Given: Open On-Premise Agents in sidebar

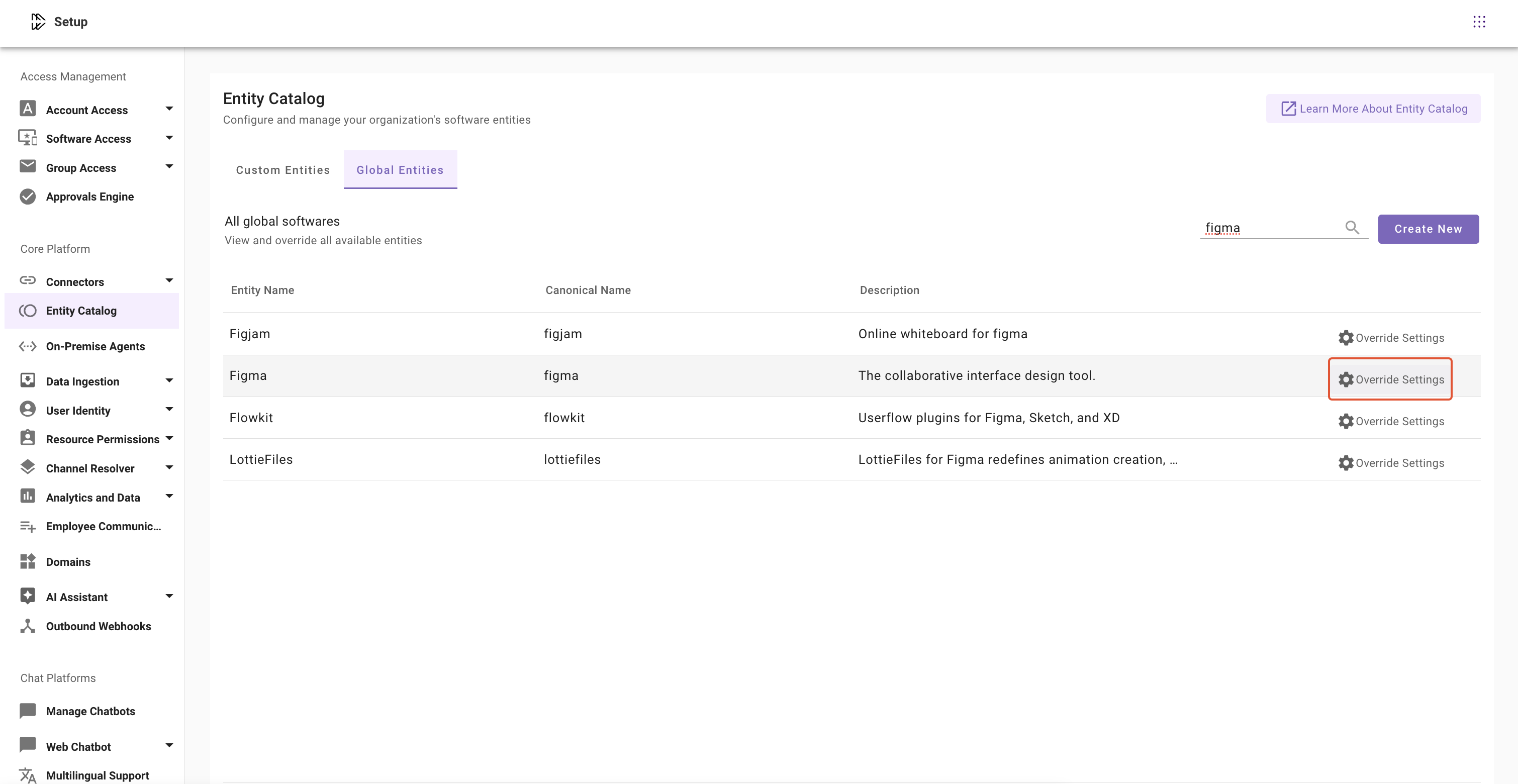Looking at the screenshot, I should pyautogui.click(x=96, y=346).
